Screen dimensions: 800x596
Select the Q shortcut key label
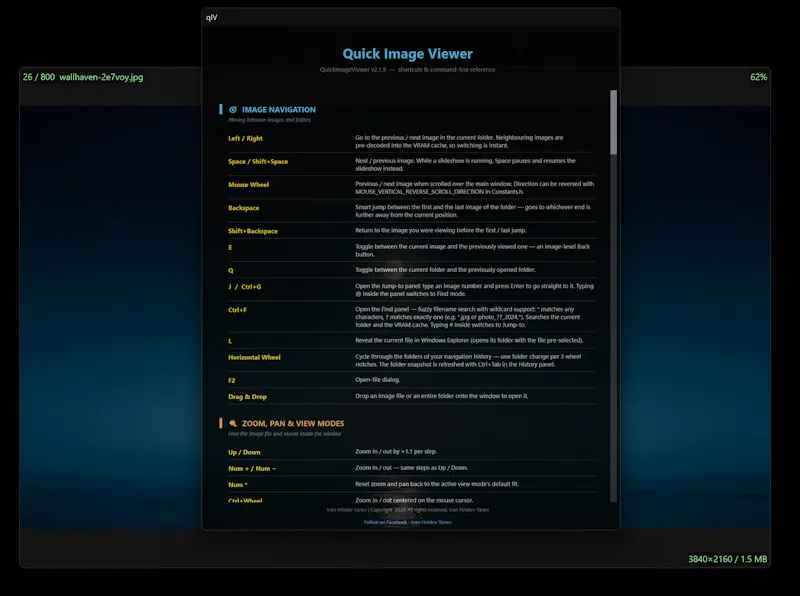tap(231, 270)
